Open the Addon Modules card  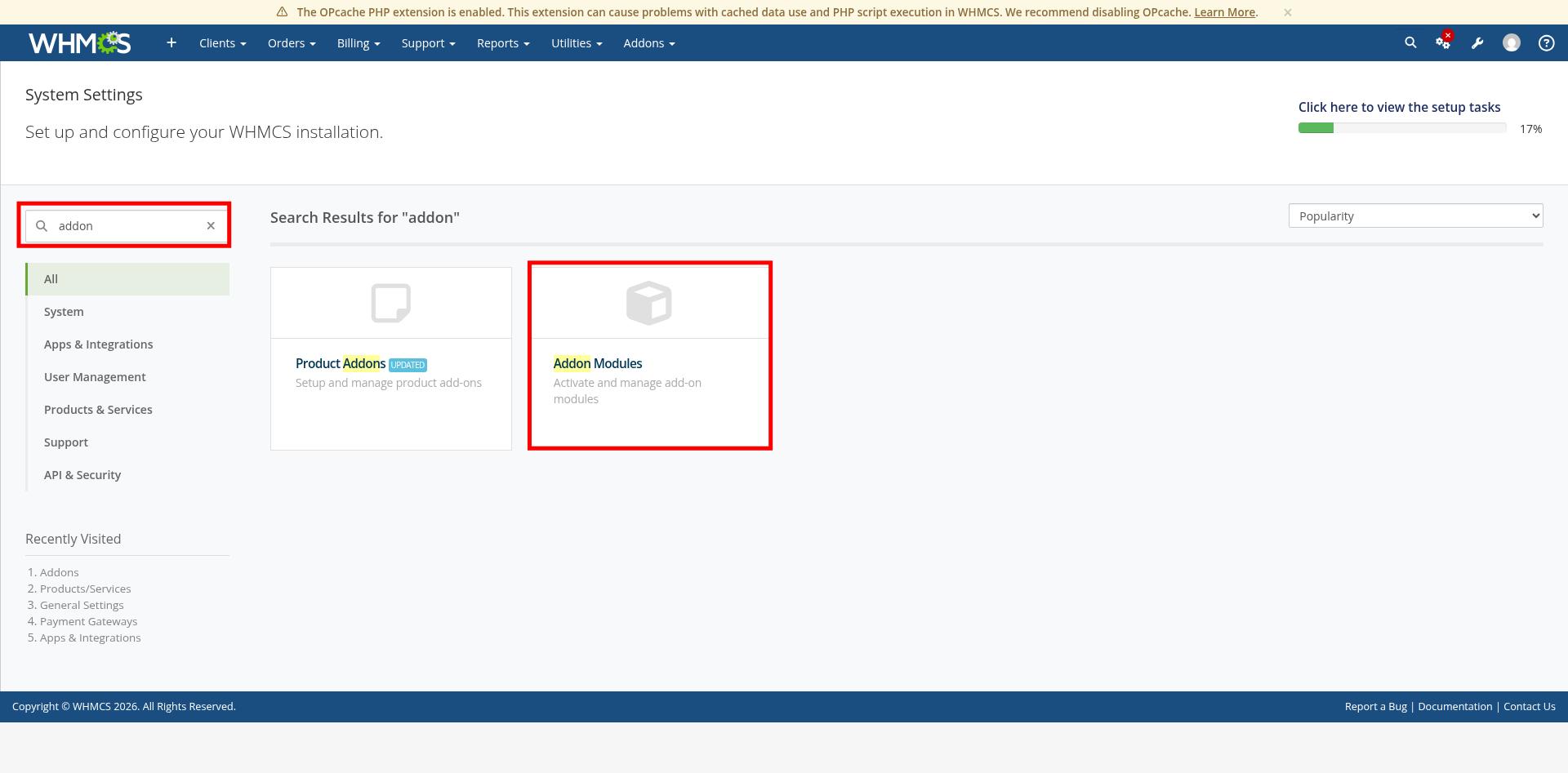coord(649,356)
